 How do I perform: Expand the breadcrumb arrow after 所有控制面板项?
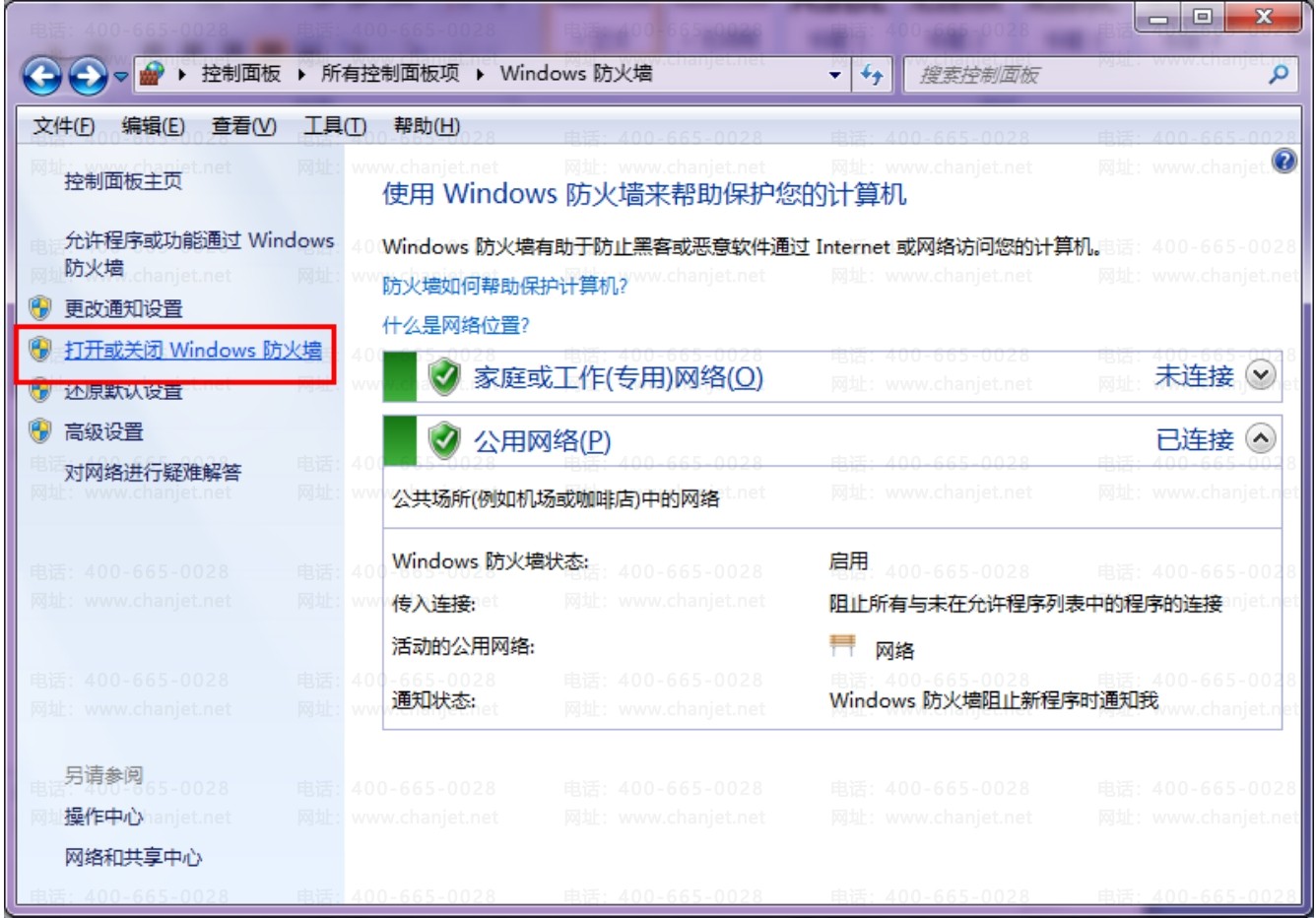[x=480, y=74]
